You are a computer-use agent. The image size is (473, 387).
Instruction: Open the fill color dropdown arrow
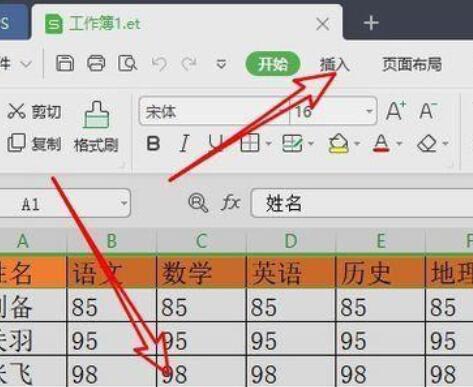357,144
